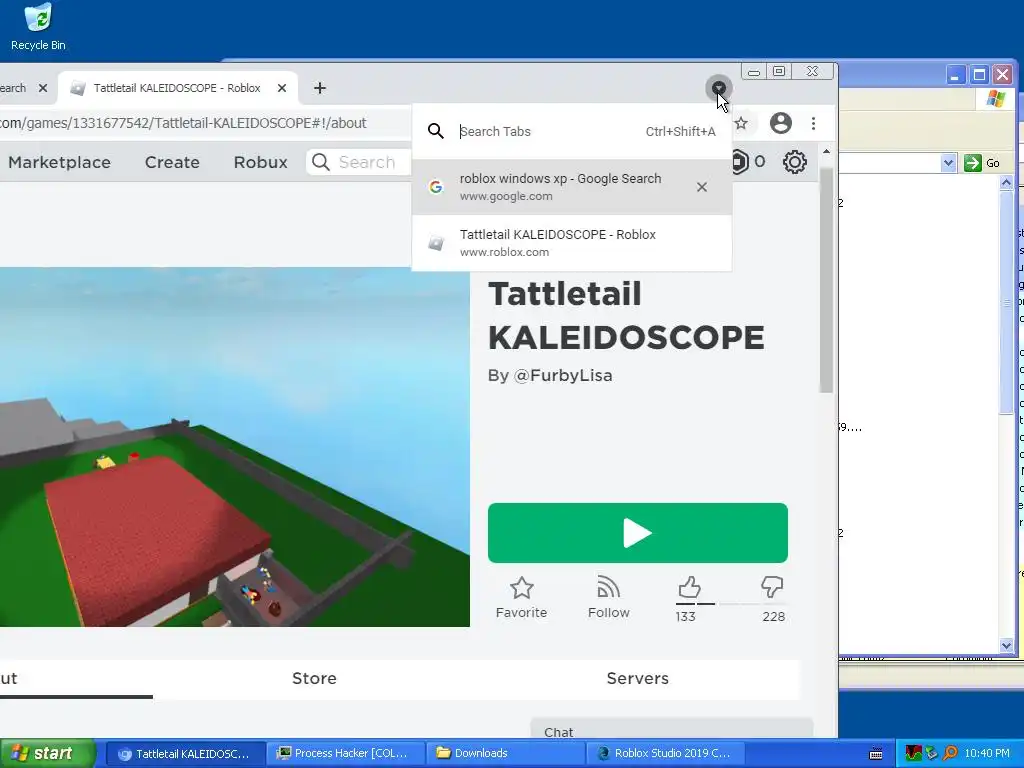
Task: Click scroll-down arrow in background window
Action: pyautogui.click(x=1006, y=645)
